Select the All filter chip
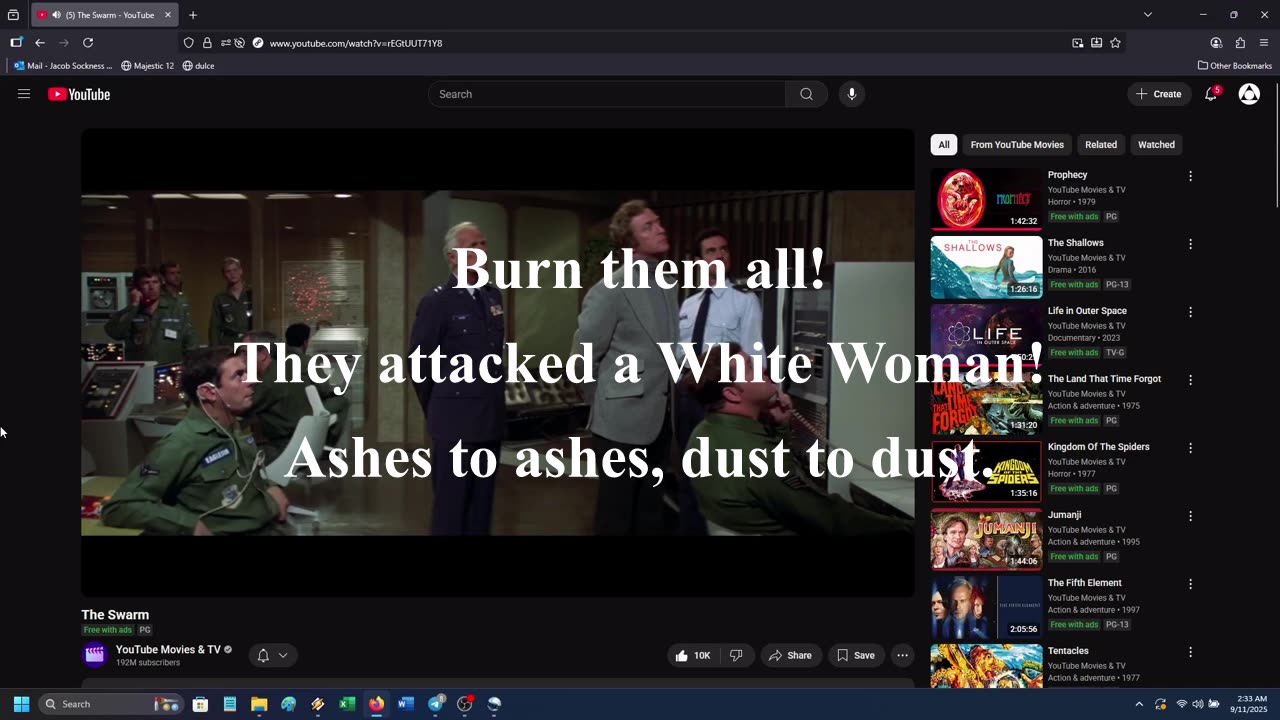1280x720 pixels. 944,145
